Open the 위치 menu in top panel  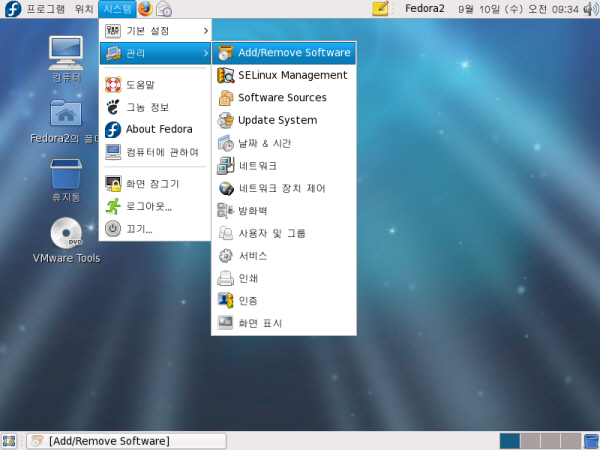tap(84, 9)
